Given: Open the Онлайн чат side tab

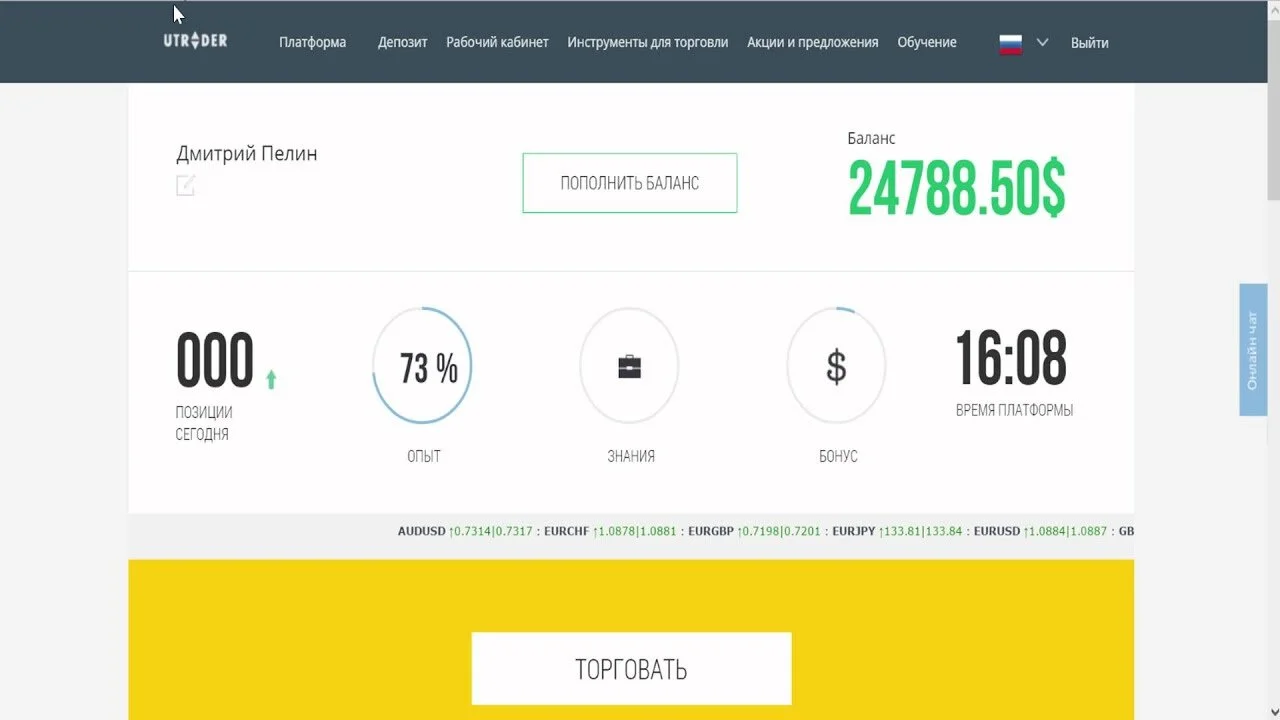Looking at the screenshot, I should [1253, 350].
